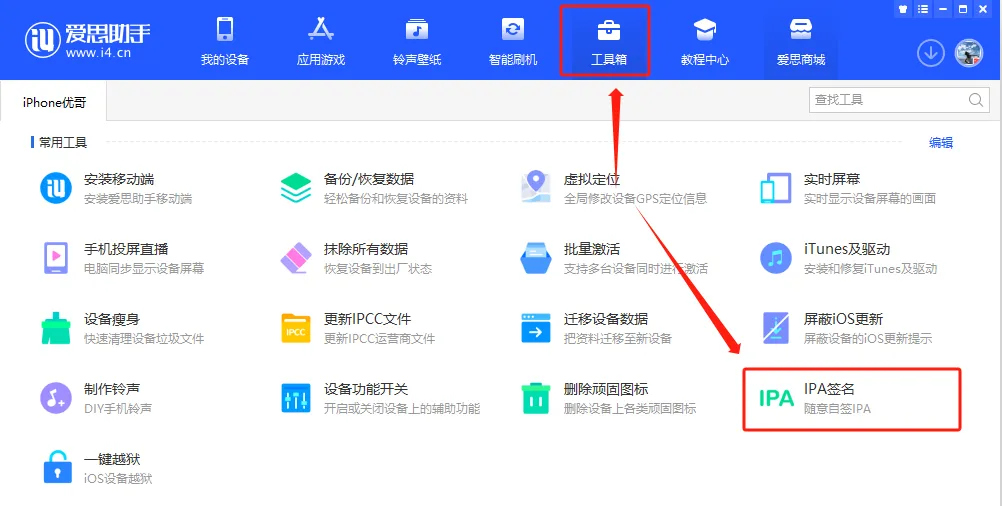Screen dimensions: 1002x506
Task: Select the 批量激活 title text
Action: click(x=592, y=249)
